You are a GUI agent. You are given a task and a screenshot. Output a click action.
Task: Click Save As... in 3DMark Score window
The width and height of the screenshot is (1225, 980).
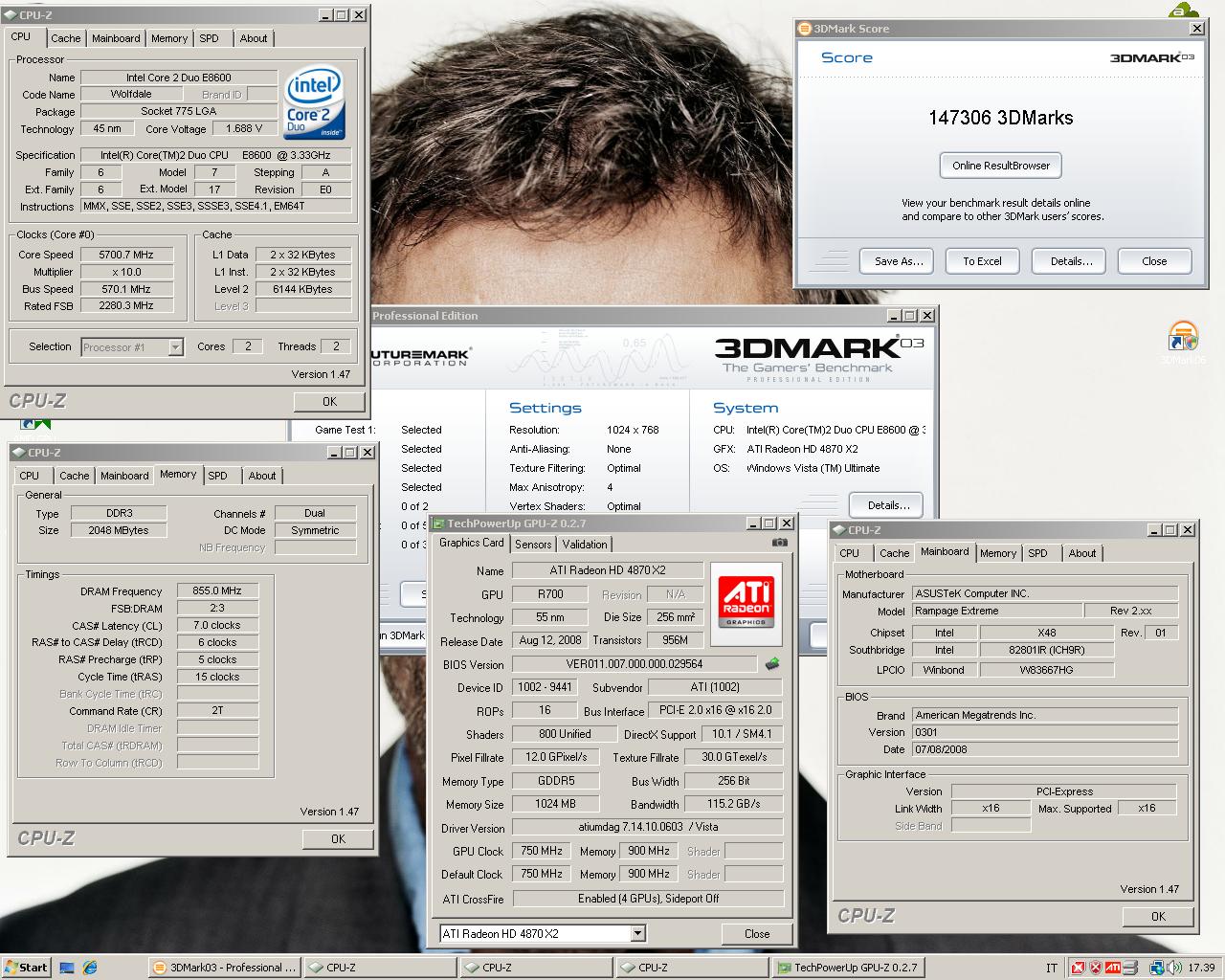point(899,261)
